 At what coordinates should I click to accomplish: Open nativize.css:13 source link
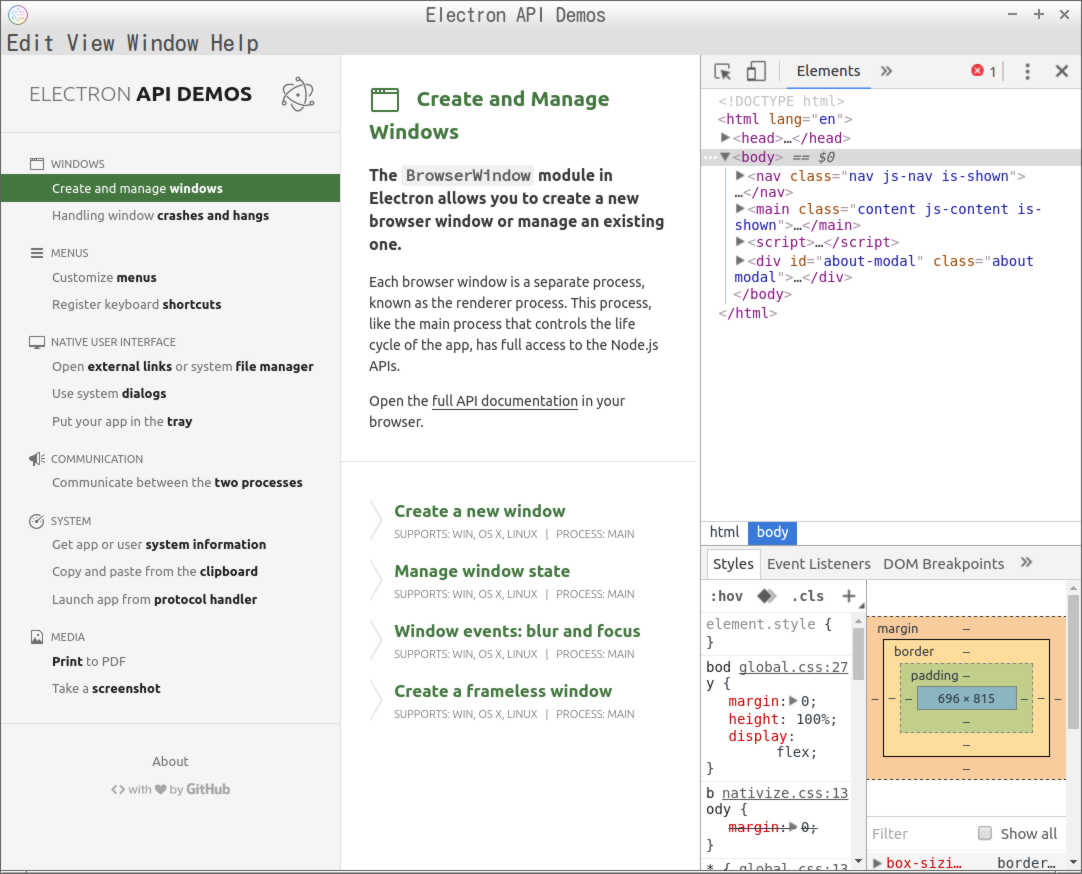785,793
